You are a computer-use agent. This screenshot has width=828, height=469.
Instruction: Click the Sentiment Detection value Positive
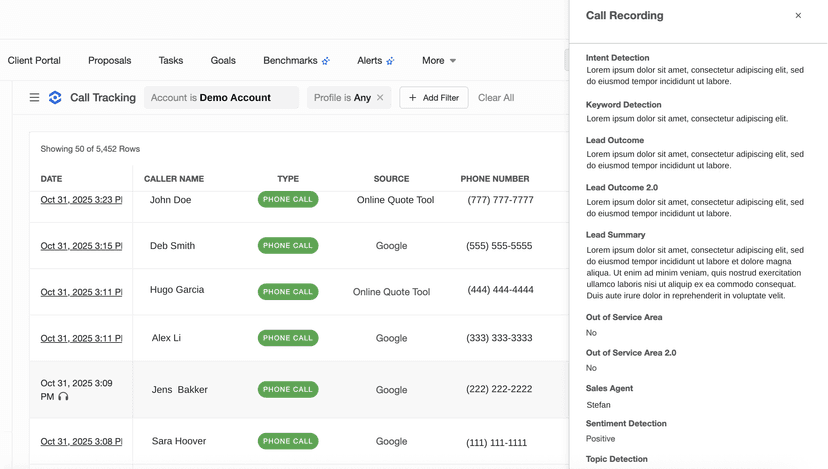pyautogui.click(x=600, y=439)
